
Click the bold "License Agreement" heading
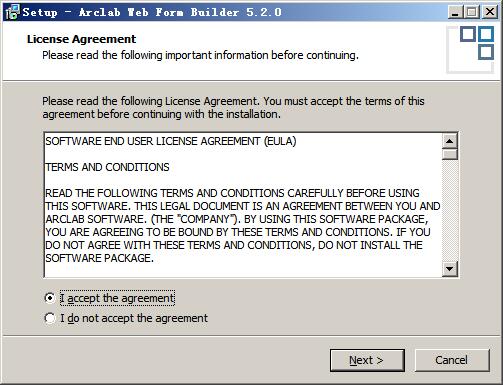(81, 39)
